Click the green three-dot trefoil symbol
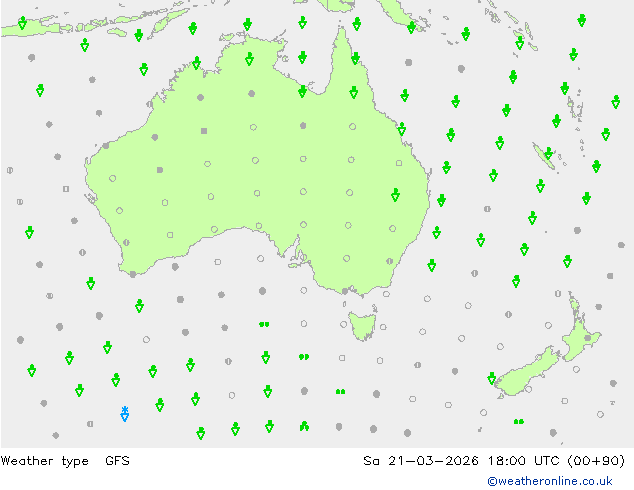Screen dimensions: 634x490 coord(304,426)
